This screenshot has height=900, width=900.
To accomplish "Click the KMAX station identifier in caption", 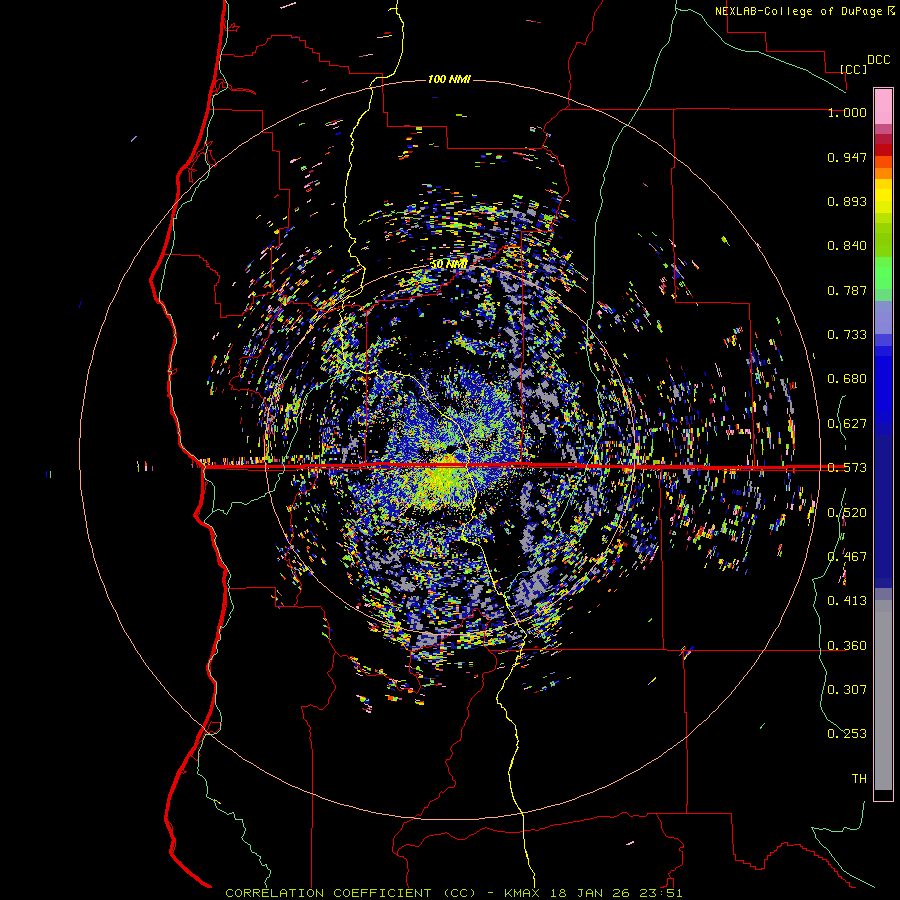I will 523,893.
